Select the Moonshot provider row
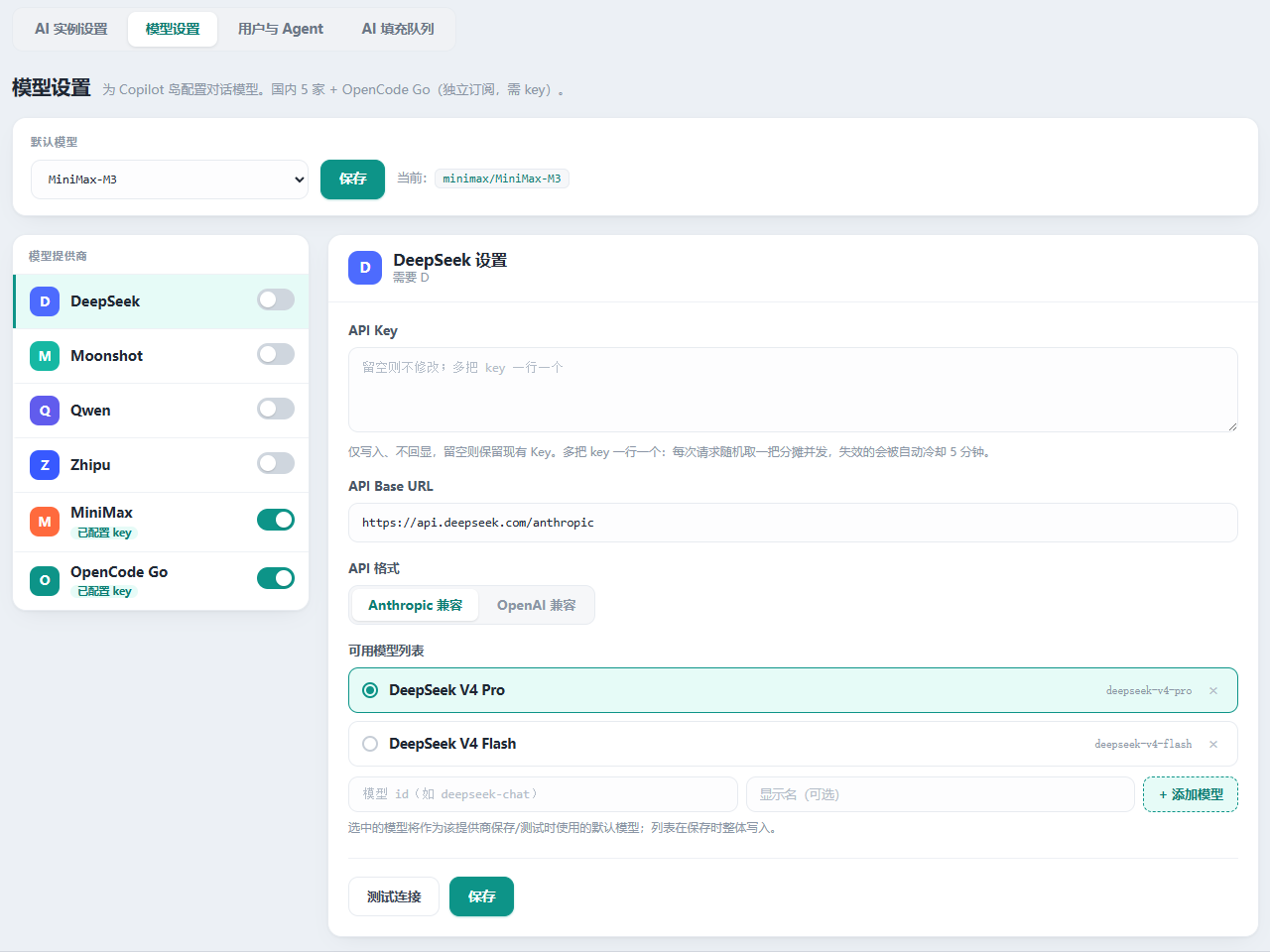This screenshot has width=1270, height=952. [161, 356]
